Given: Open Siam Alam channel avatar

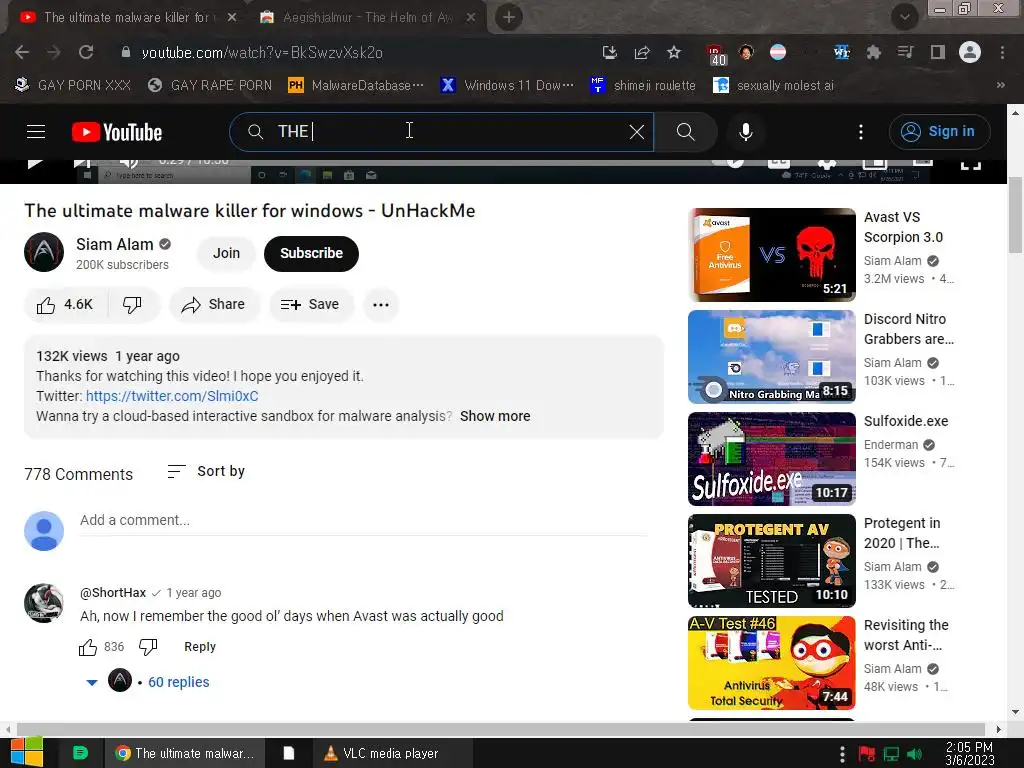Looking at the screenshot, I should tap(44, 252).
